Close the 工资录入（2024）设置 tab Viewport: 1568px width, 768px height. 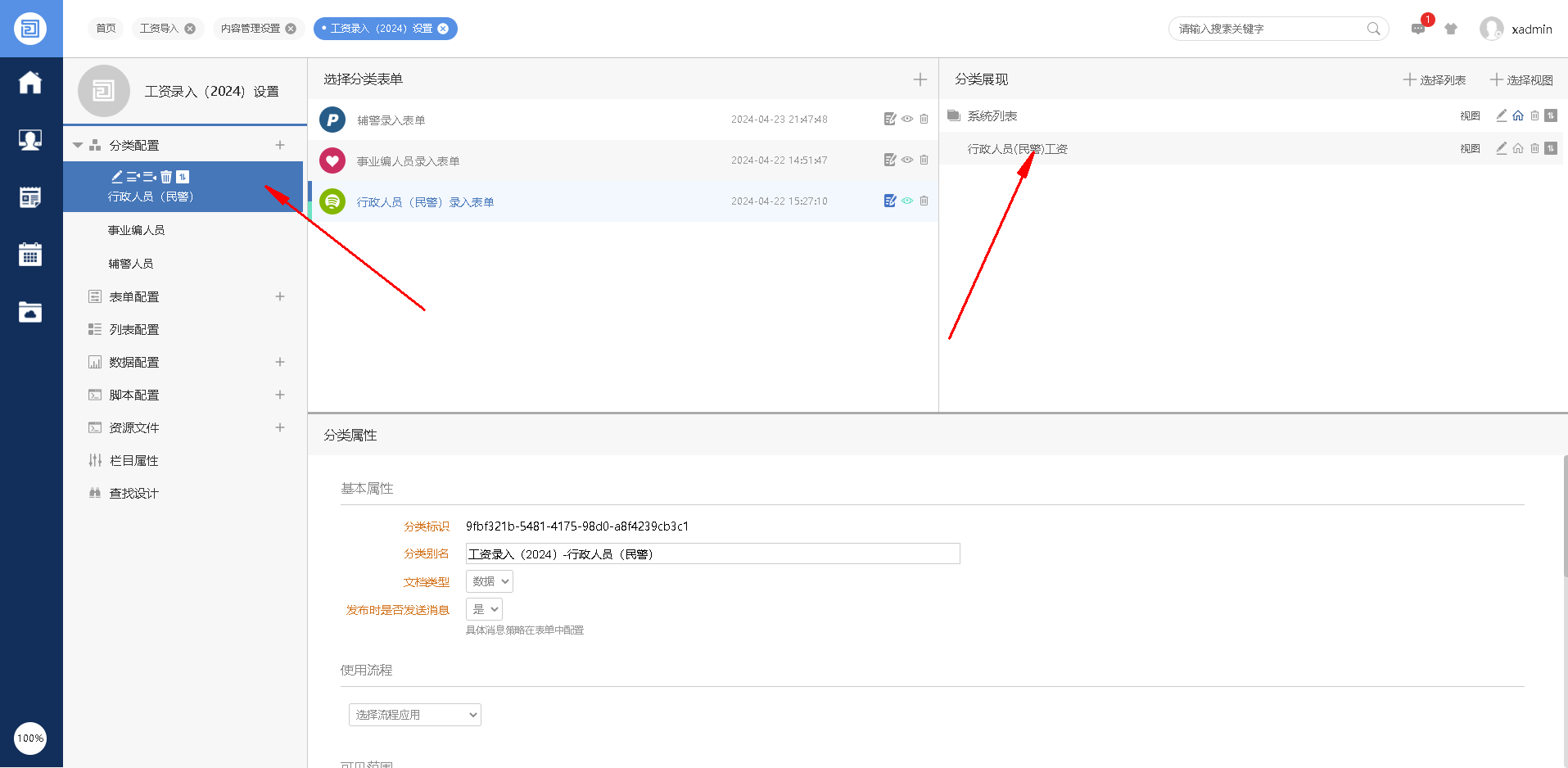point(443,29)
